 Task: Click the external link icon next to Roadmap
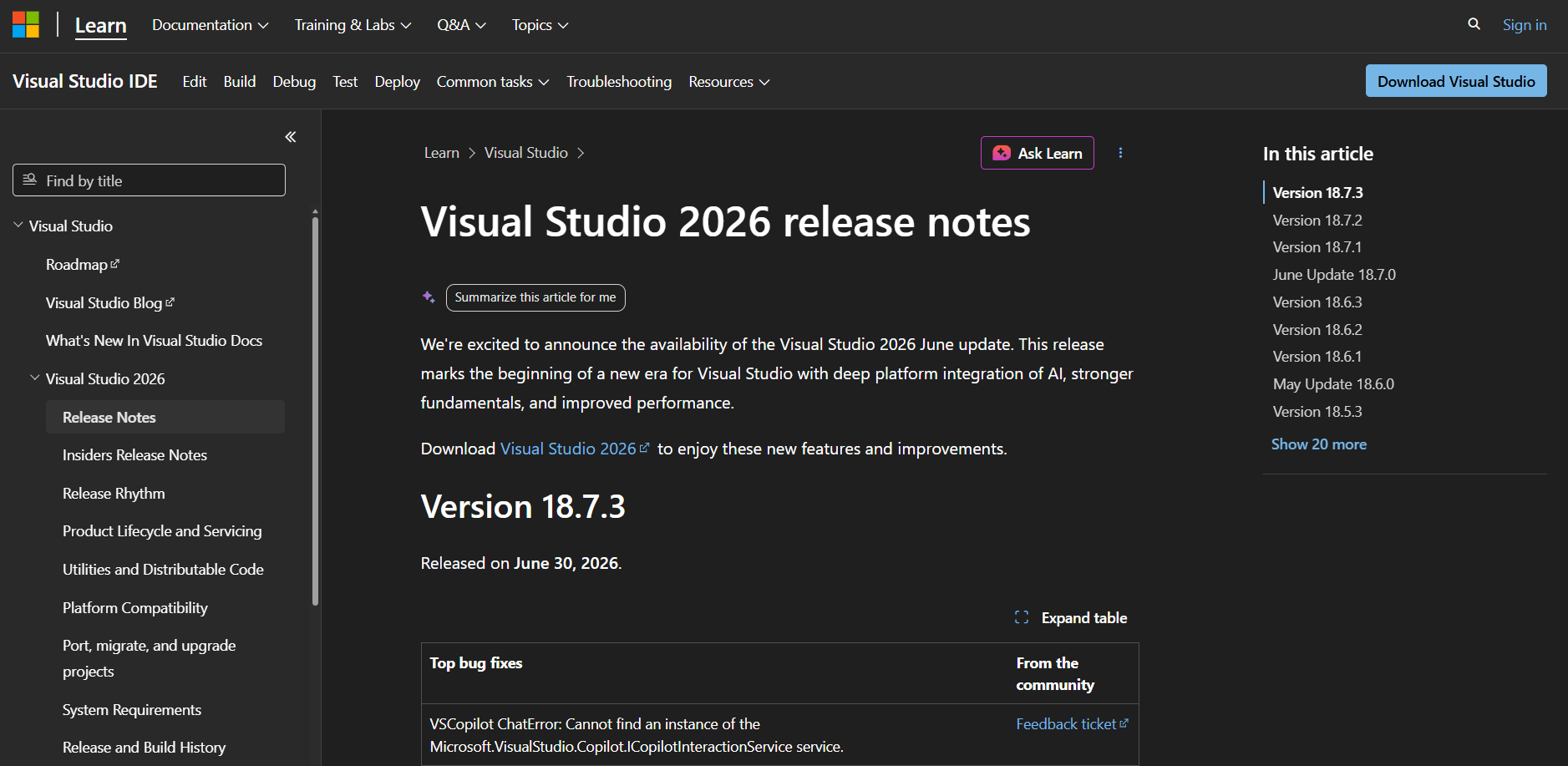pos(115,264)
